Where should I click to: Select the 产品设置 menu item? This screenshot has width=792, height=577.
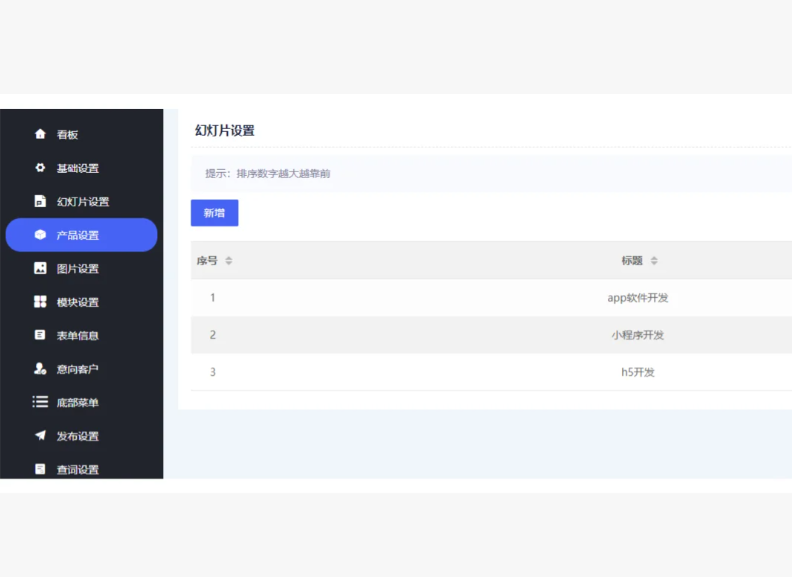[x=81, y=235]
